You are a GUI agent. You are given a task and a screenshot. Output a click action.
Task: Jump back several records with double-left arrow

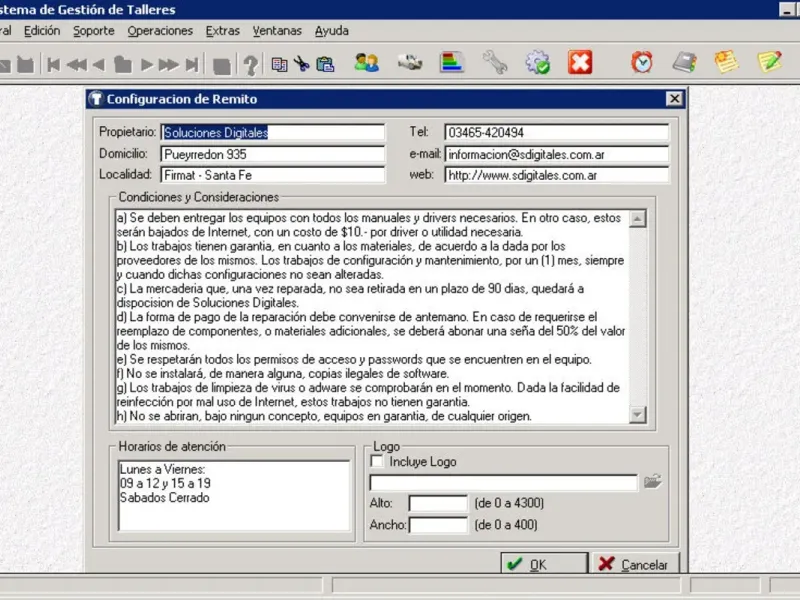77,65
